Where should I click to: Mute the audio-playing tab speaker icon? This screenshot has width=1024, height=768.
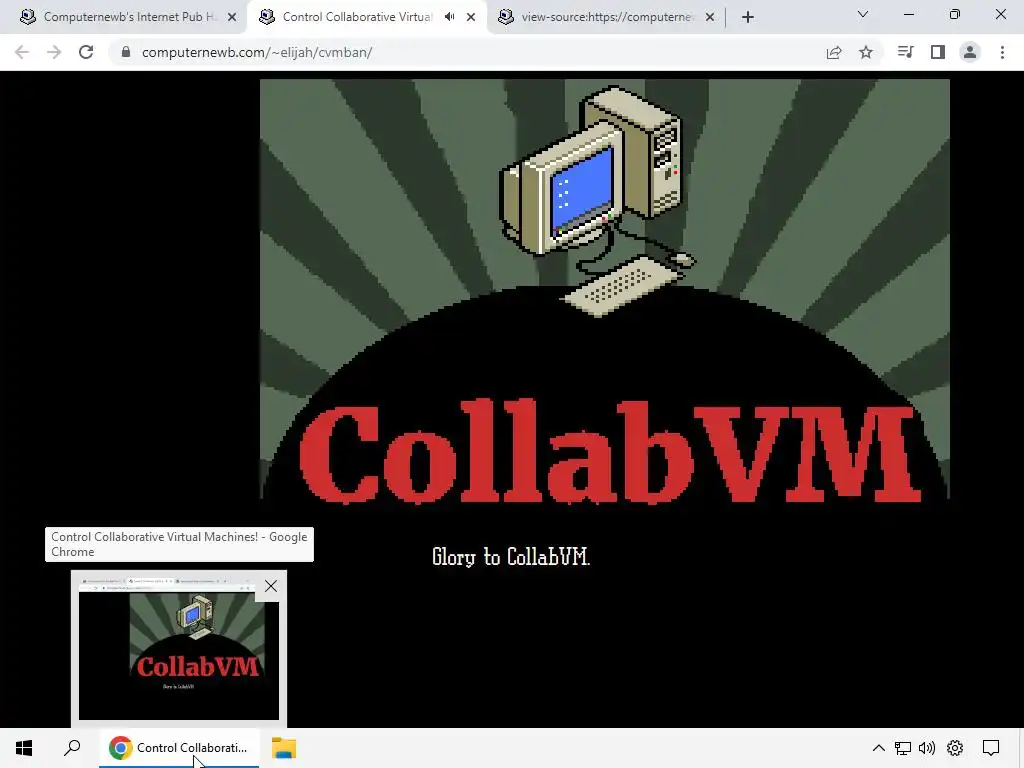pos(449,17)
